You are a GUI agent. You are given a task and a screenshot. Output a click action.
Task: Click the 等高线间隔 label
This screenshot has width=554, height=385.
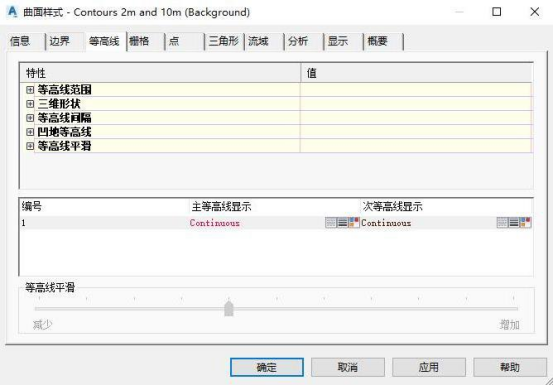click(64, 118)
